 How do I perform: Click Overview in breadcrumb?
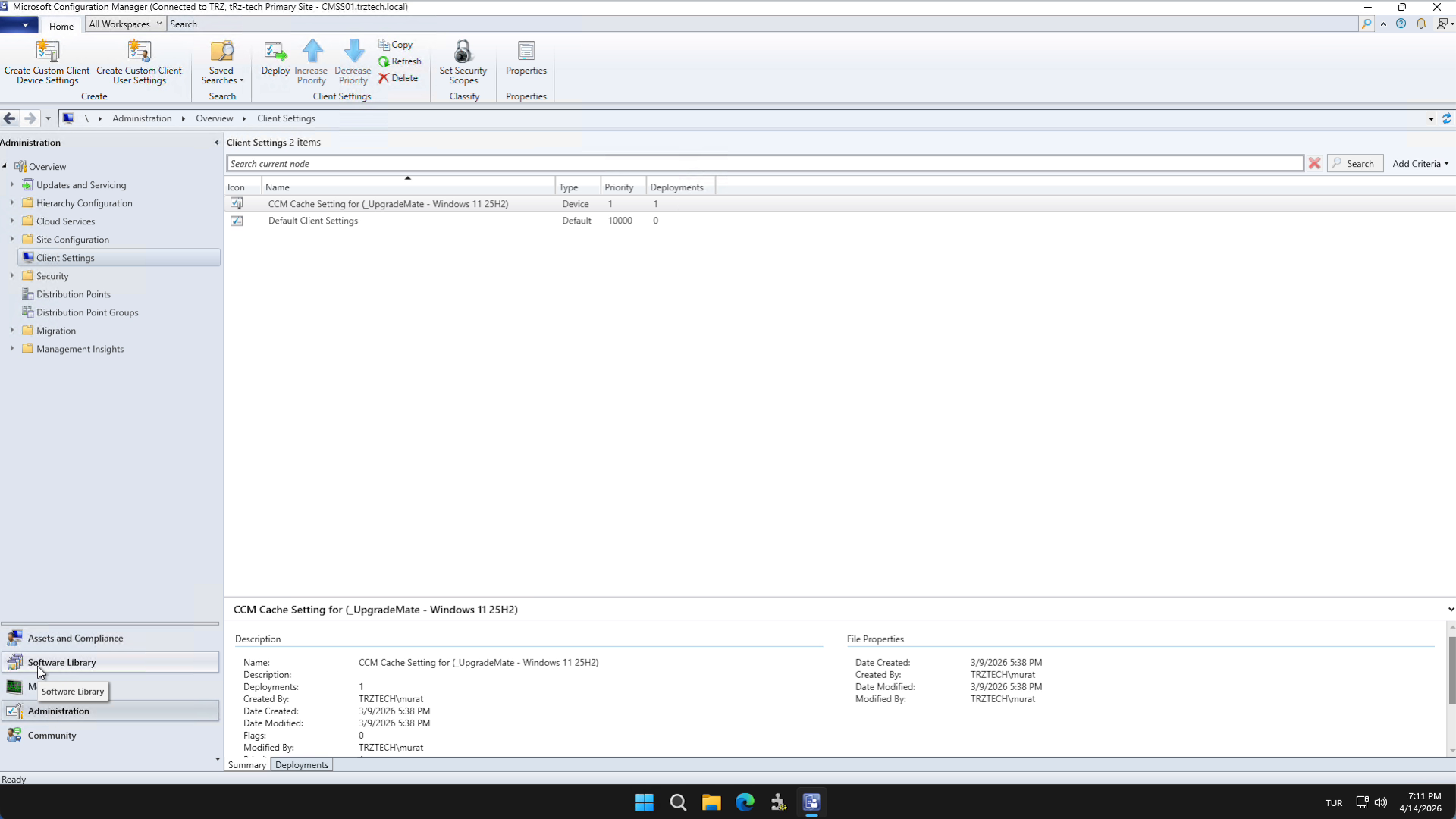point(214,118)
